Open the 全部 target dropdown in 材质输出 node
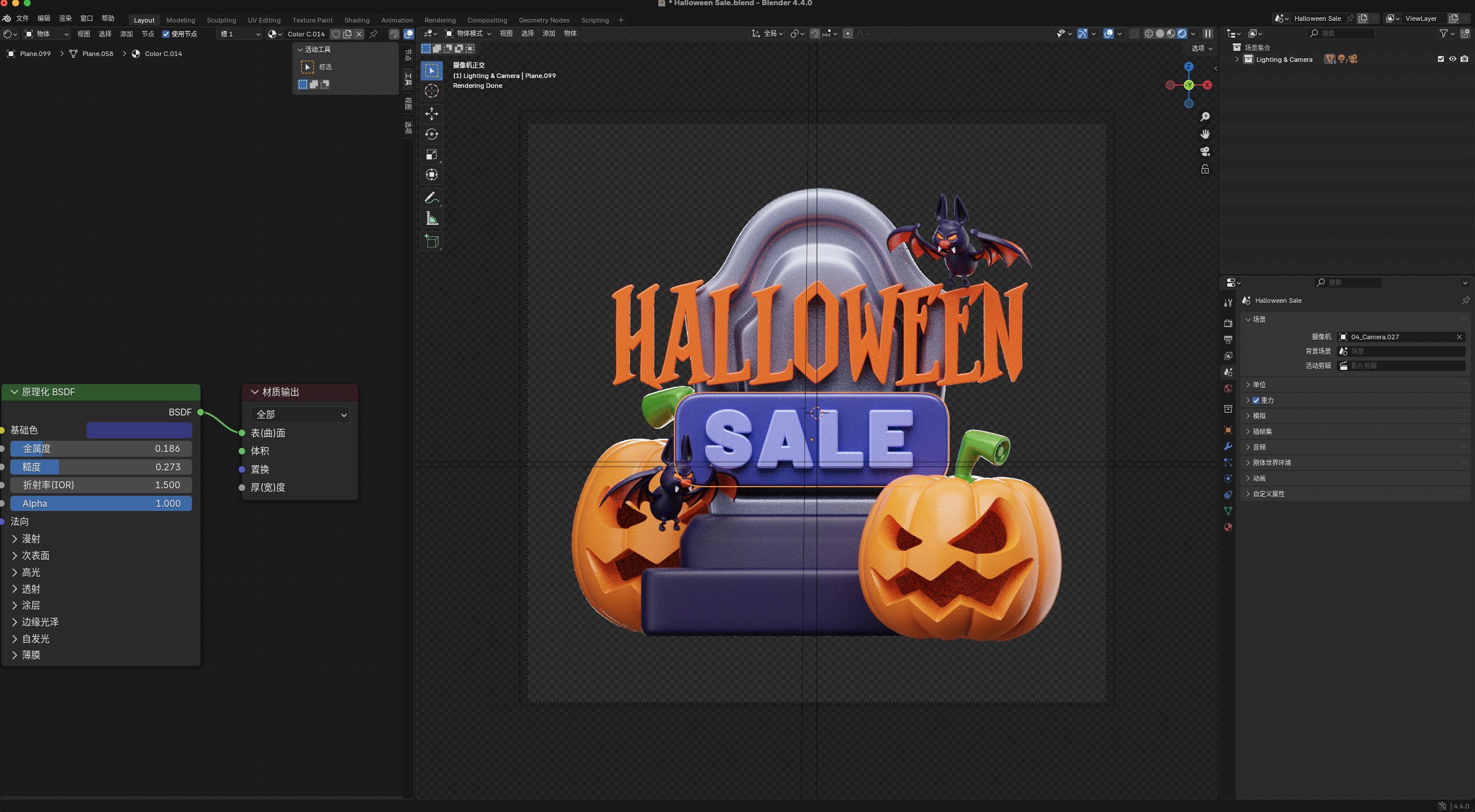 pyautogui.click(x=300, y=414)
